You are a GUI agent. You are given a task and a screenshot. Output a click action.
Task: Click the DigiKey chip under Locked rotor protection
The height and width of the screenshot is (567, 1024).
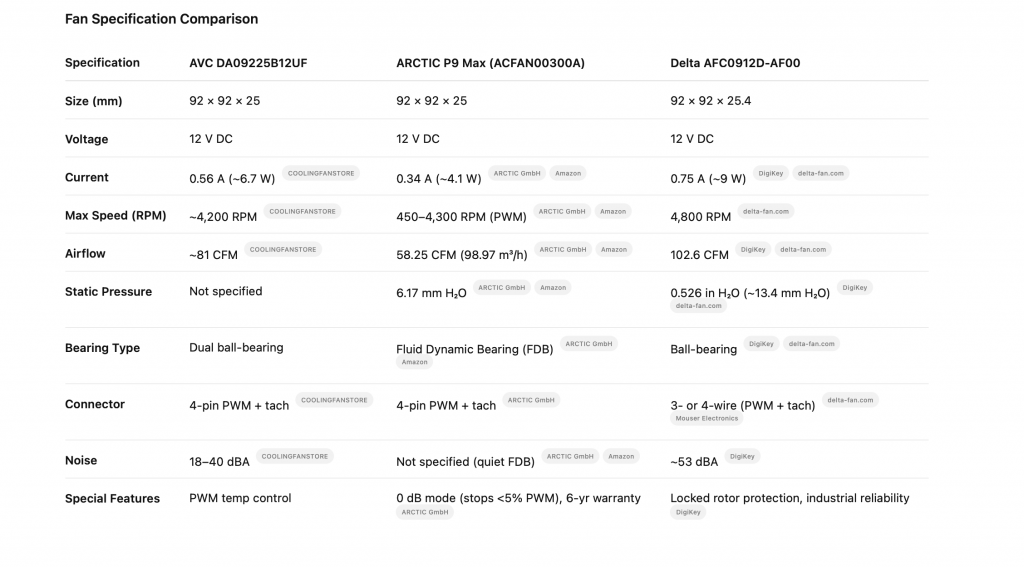(687, 512)
